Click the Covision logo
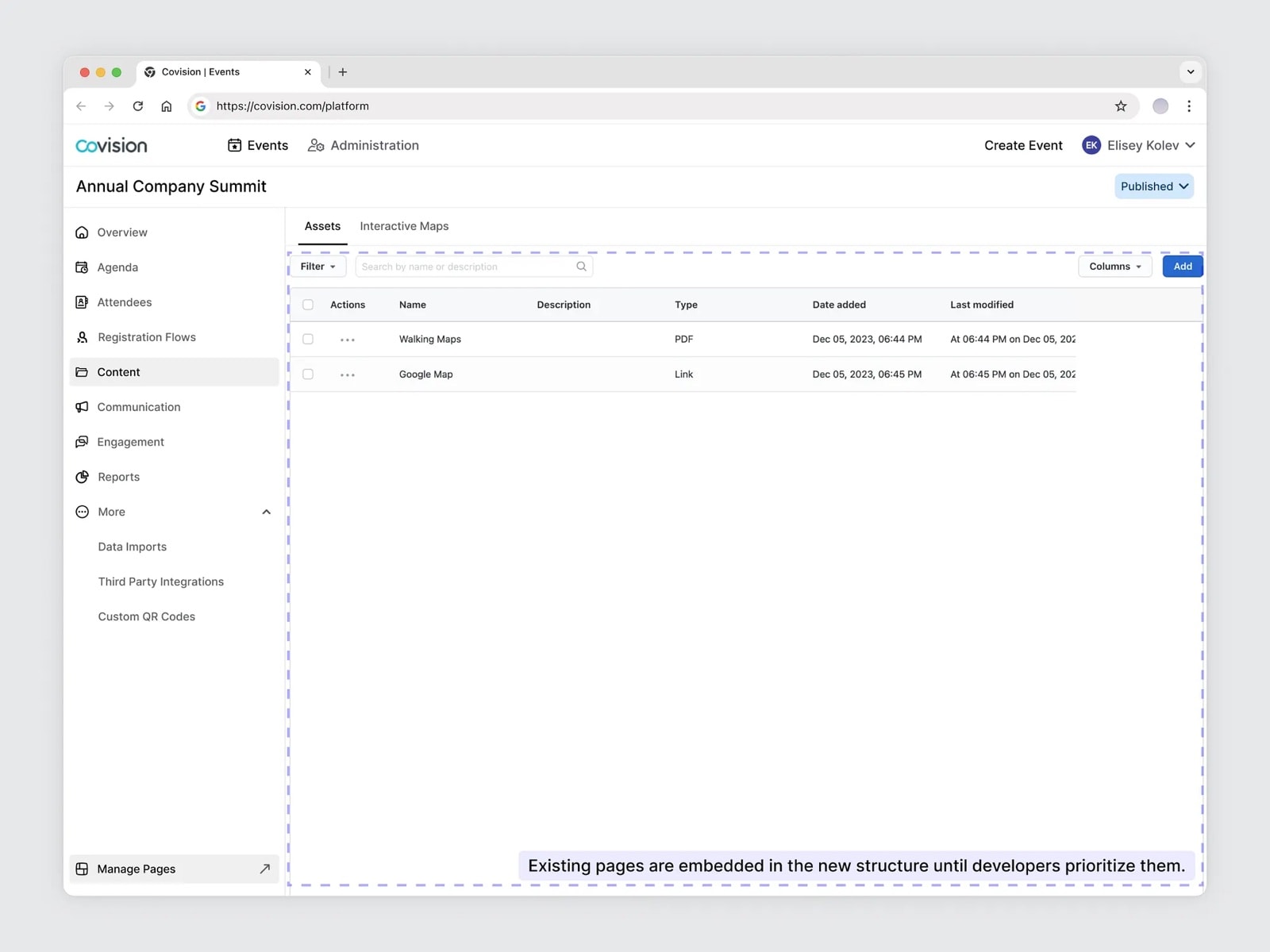Image resolution: width=1270 pixels, height=952 pixels. [x=112, y=145]
